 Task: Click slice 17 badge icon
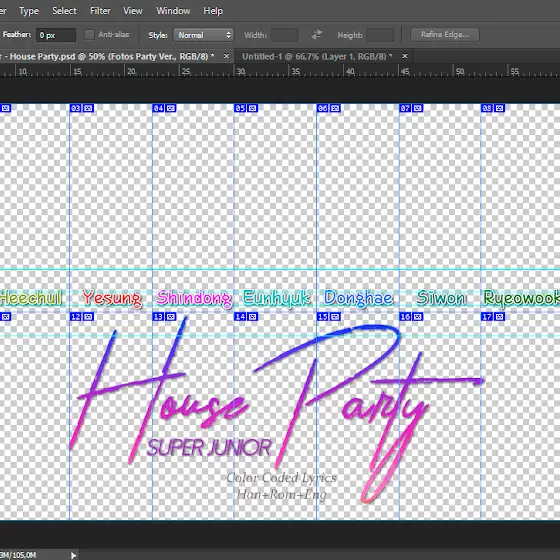pyautogui.click(x=500, y=317)
